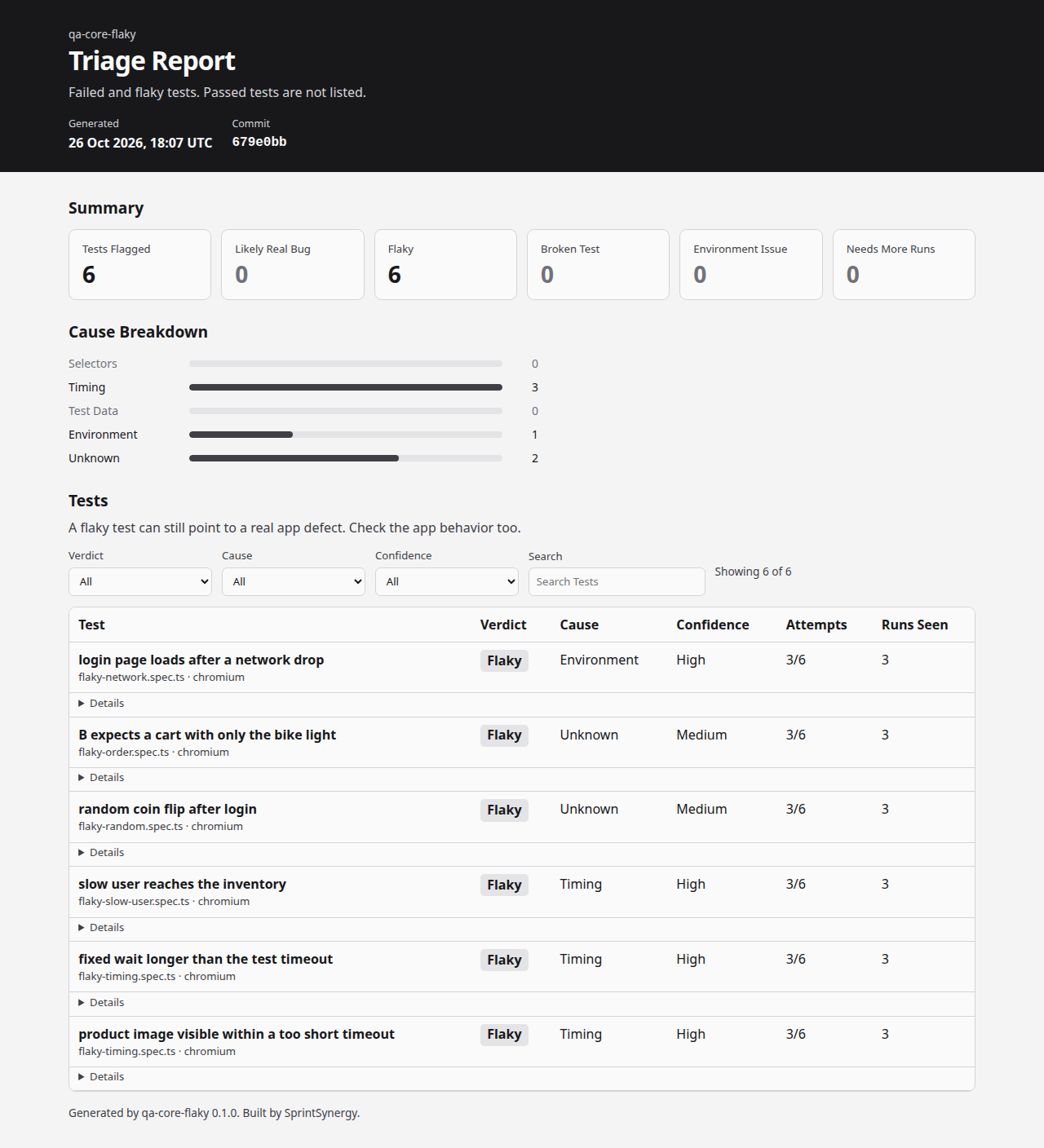Click the 'flaky-order.spec.ts · chromium' file label
The height and width of the screenshot is (1148, 1044).
153,753
